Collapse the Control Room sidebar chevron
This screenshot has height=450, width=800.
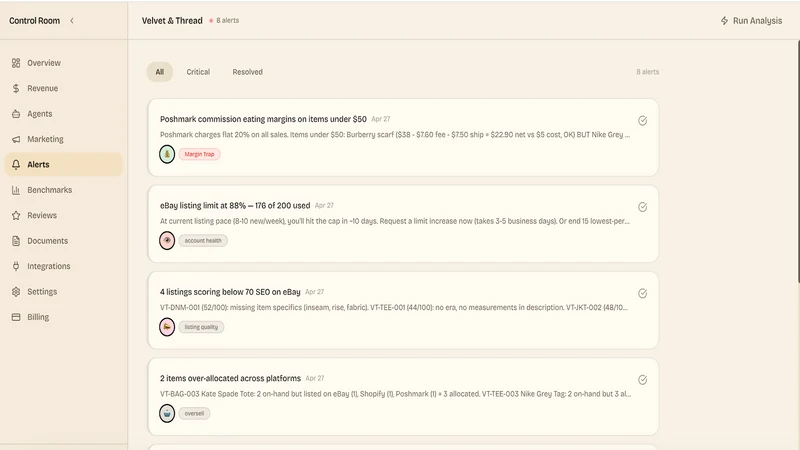[x=72, y=20]
